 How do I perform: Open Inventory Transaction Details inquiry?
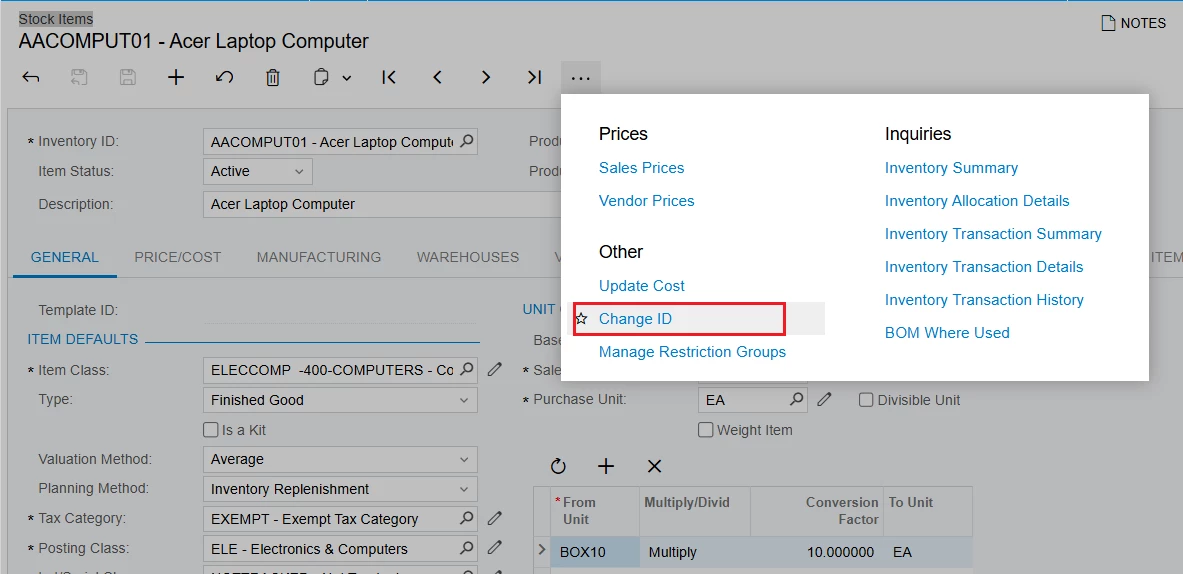[x=984, y=267]
